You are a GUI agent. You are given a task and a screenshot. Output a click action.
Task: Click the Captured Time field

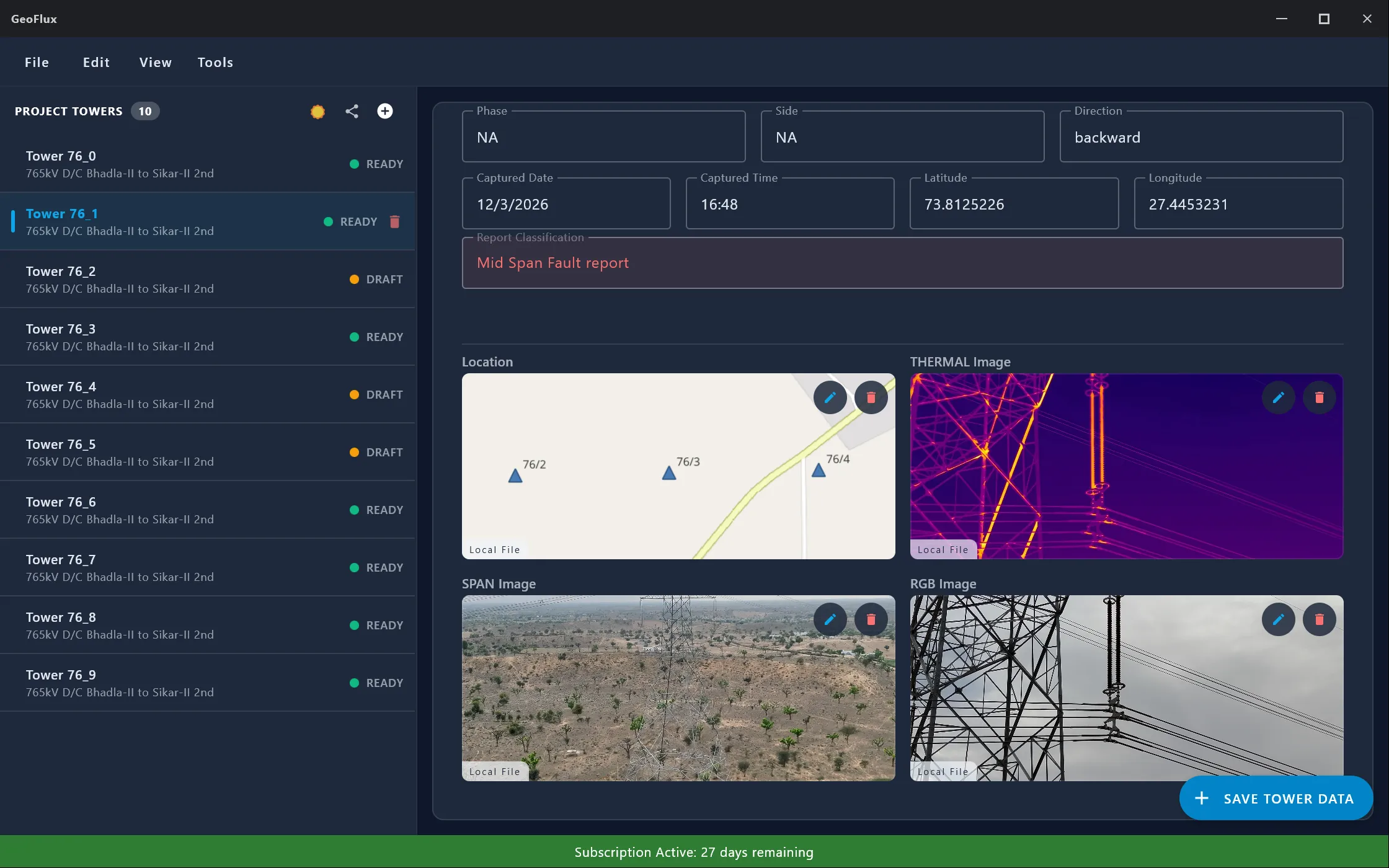(x=790, y=204)
